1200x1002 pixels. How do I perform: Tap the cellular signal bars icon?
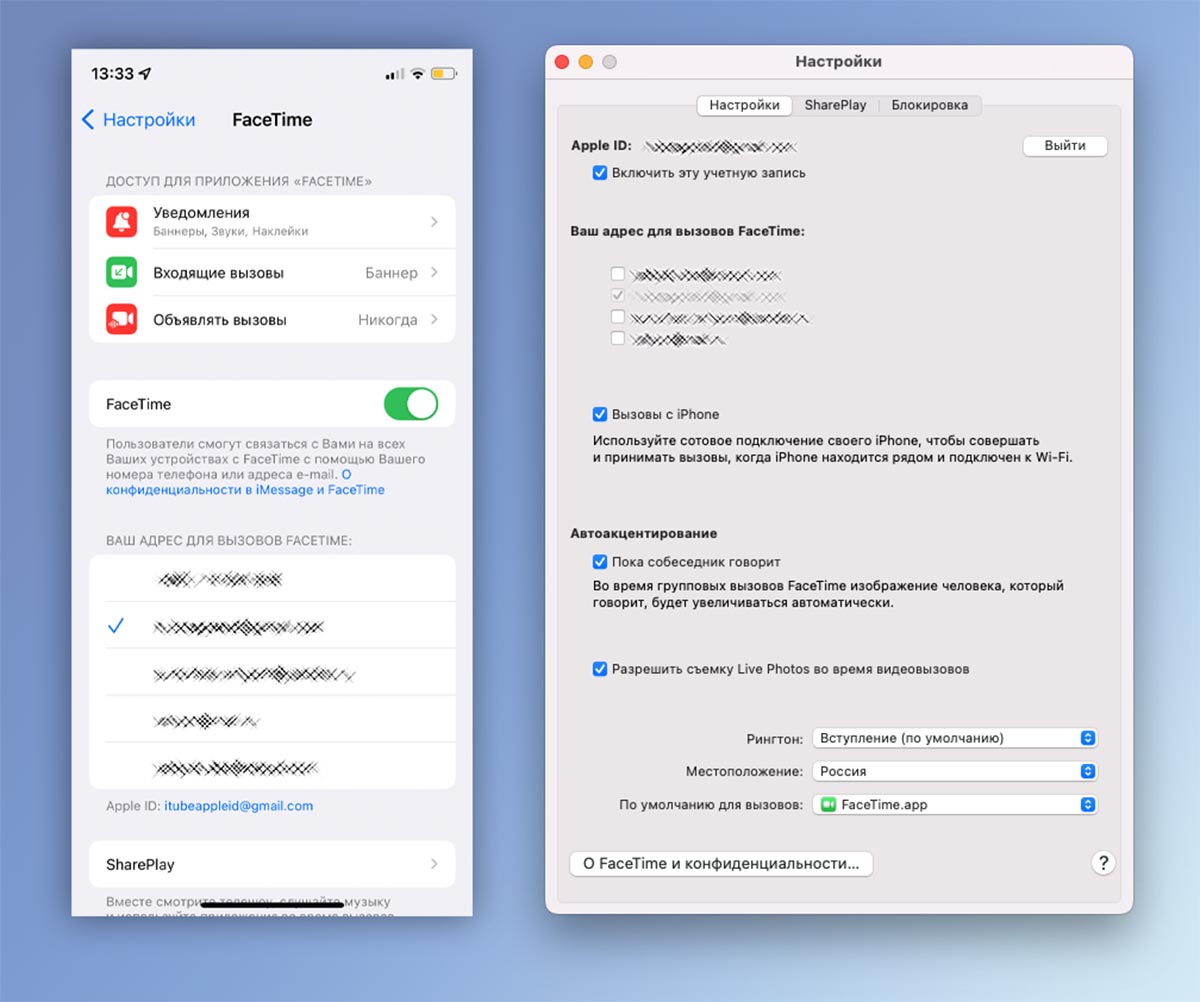(394, 75)
